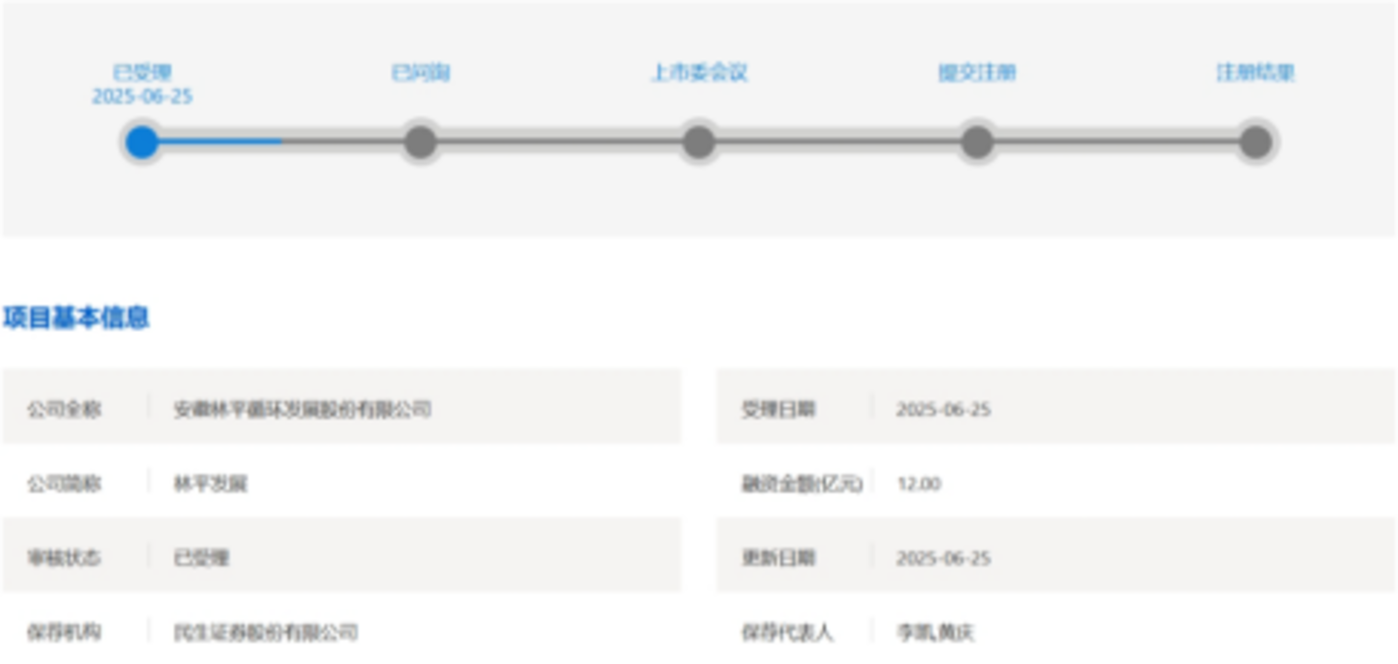Click the short name value 林平发展
Viewport: 1398px width, 664px height.
tap(211, 484)
